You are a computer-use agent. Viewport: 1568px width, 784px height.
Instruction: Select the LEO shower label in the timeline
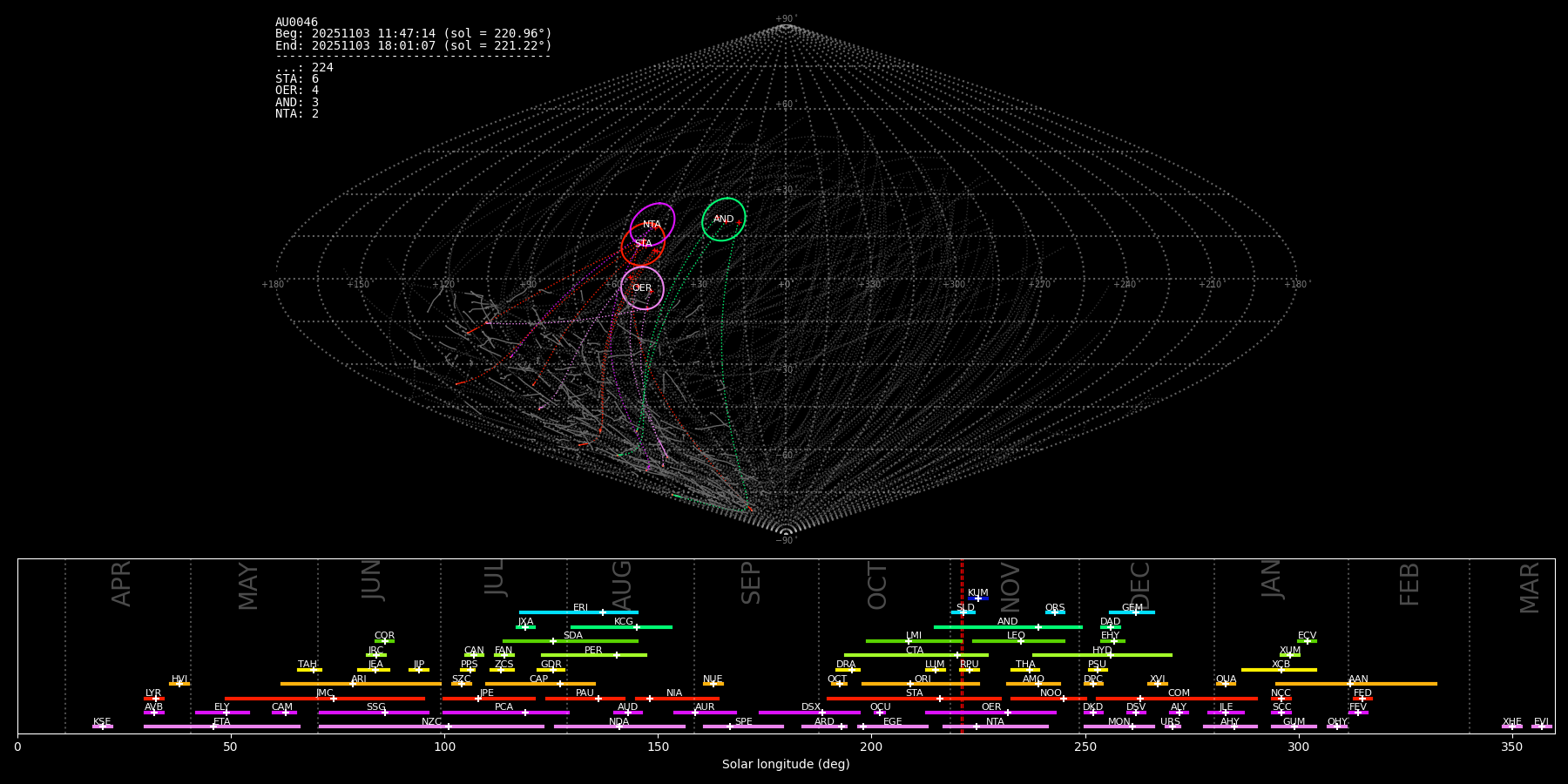(1016, 636)
